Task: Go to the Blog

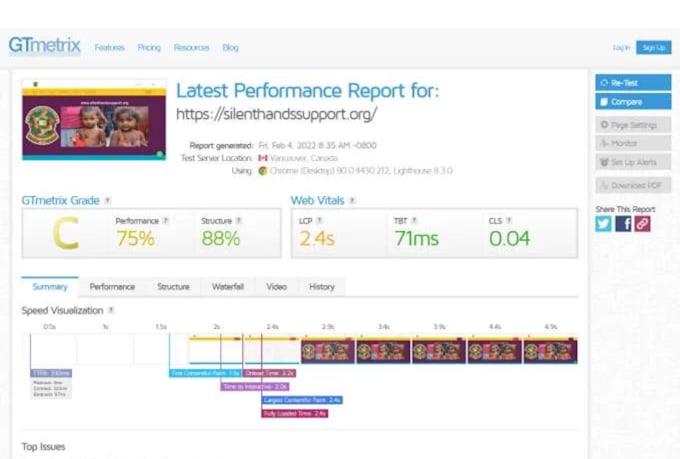Action: coord(230,48)
